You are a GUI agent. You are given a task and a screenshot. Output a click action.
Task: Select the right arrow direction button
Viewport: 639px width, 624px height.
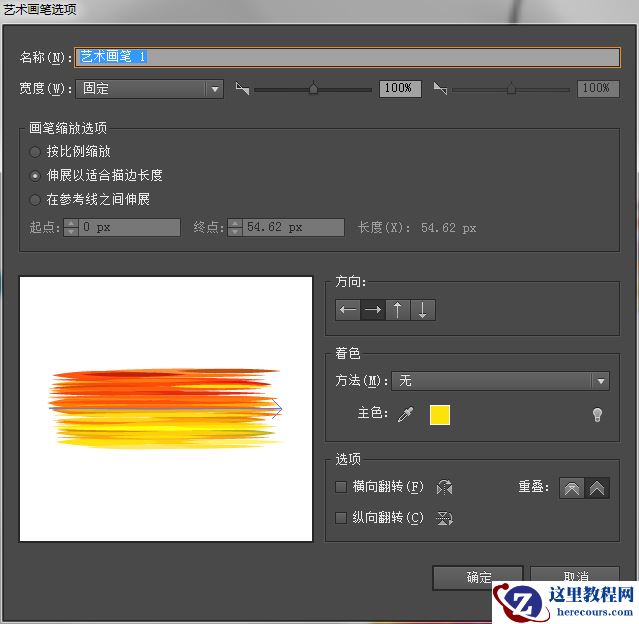click(373, 310)
